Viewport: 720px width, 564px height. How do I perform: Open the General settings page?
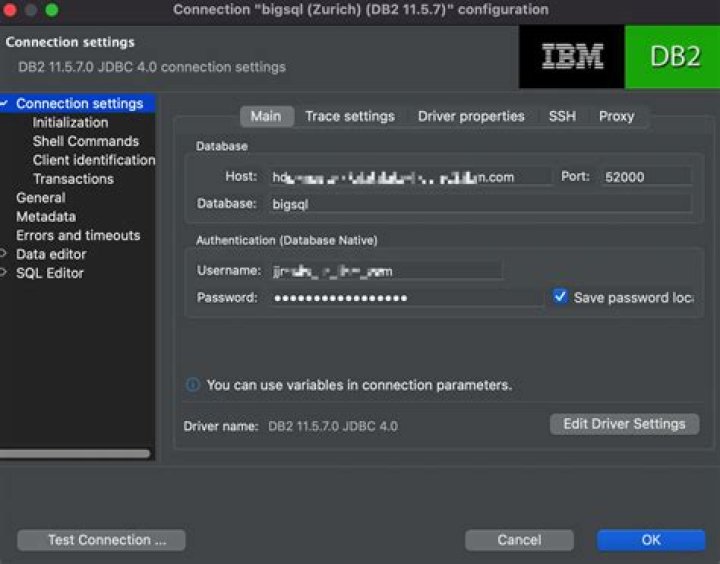40,197
